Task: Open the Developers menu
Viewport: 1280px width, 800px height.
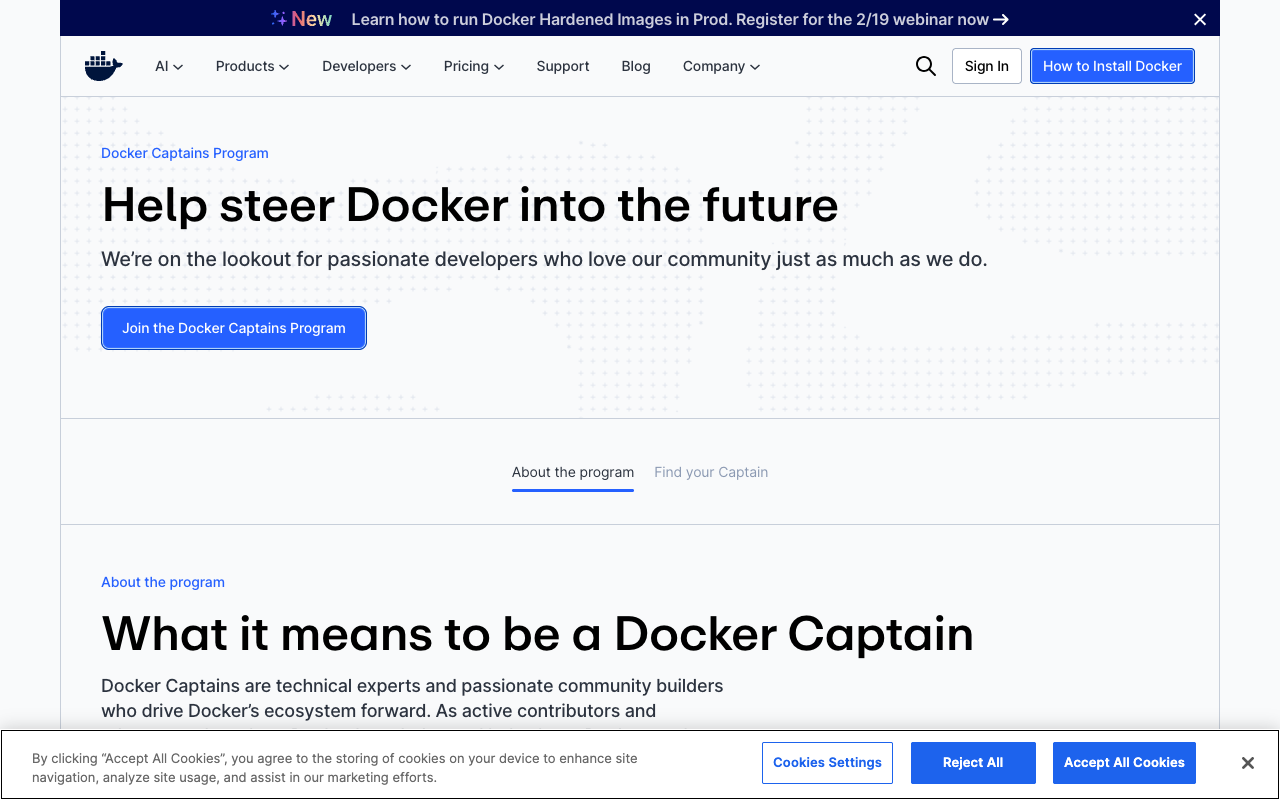Action: pos(366,66)
